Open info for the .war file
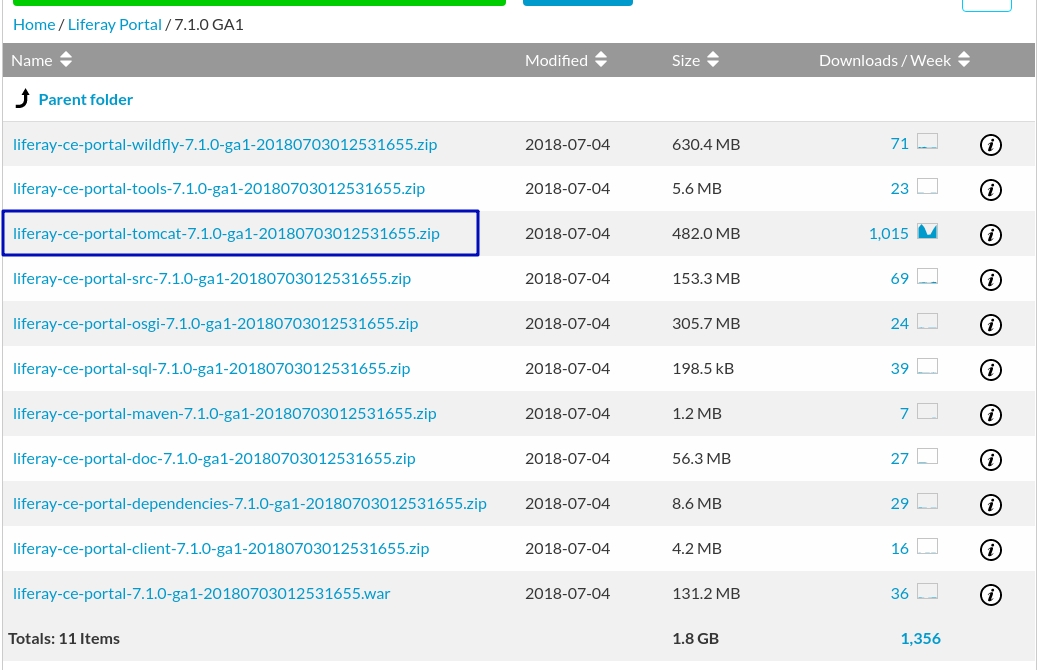Image resolution: width=1047 pixels, height=670 pixels. click(990, 595)
